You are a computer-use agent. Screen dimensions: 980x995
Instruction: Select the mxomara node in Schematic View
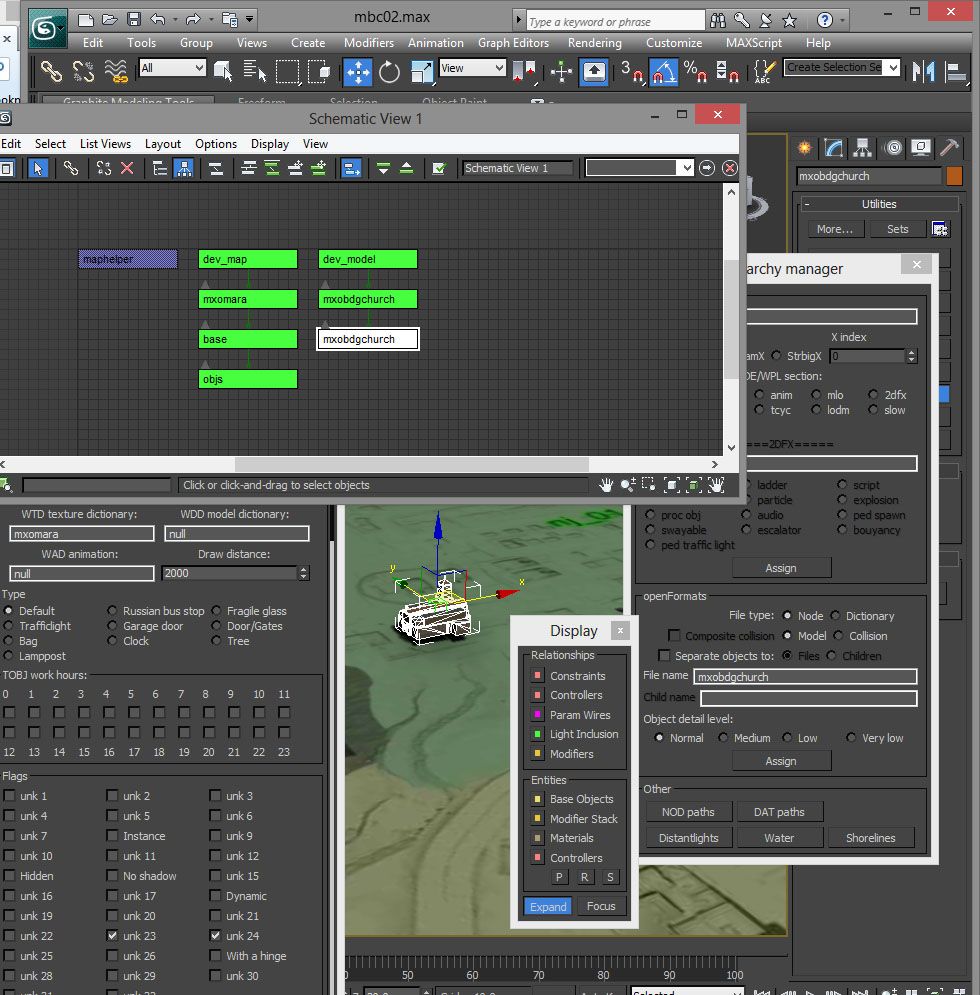(248, 299)
